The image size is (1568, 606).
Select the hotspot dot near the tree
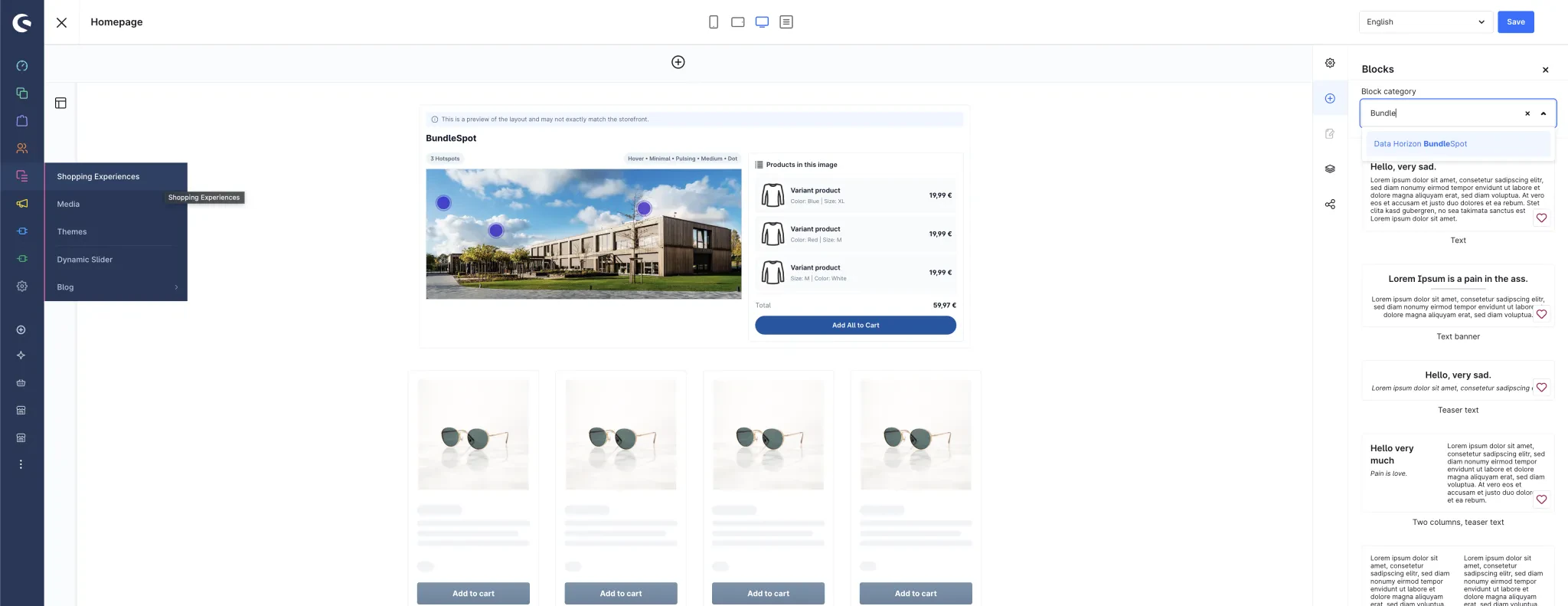644,208
